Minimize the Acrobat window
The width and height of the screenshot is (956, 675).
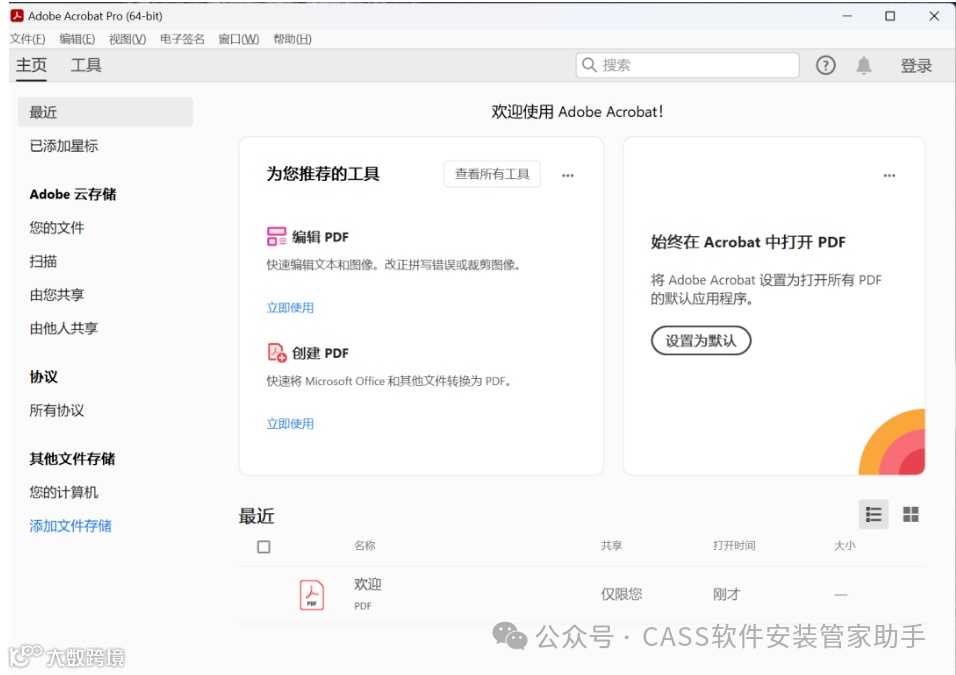pos(847,16)
